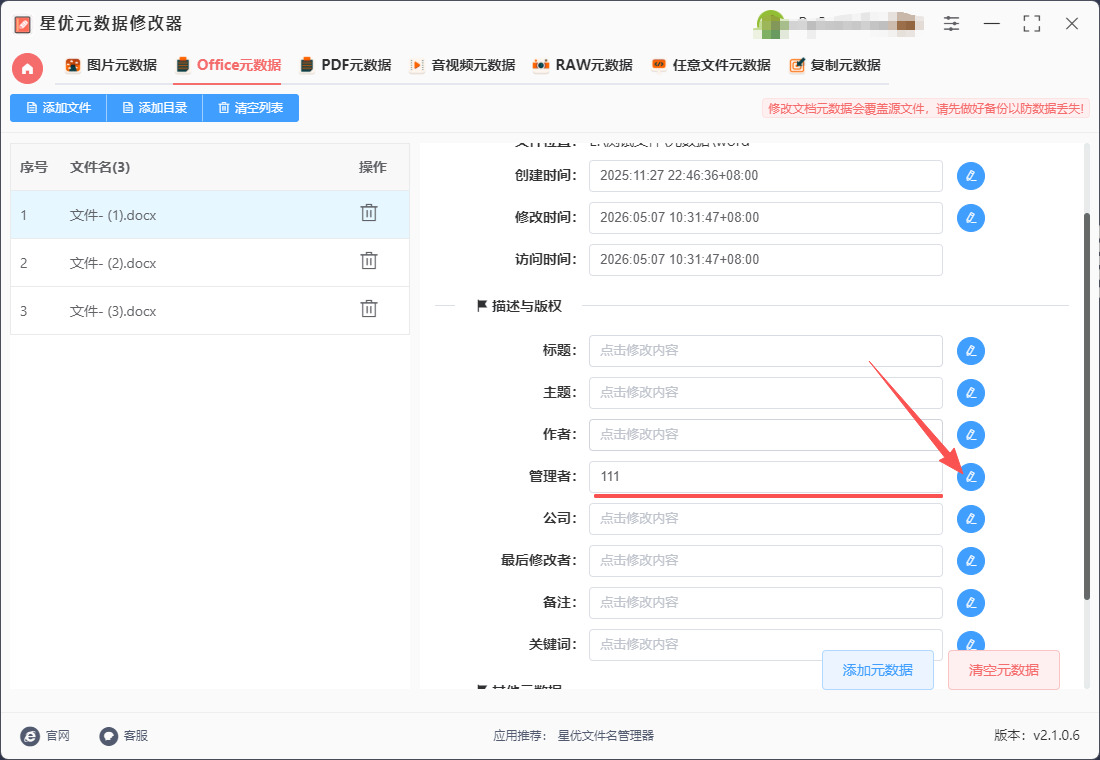The height and width of the screenshot is (760, 1100).
Task: Click the 添加文件 button
Action: 58,108
